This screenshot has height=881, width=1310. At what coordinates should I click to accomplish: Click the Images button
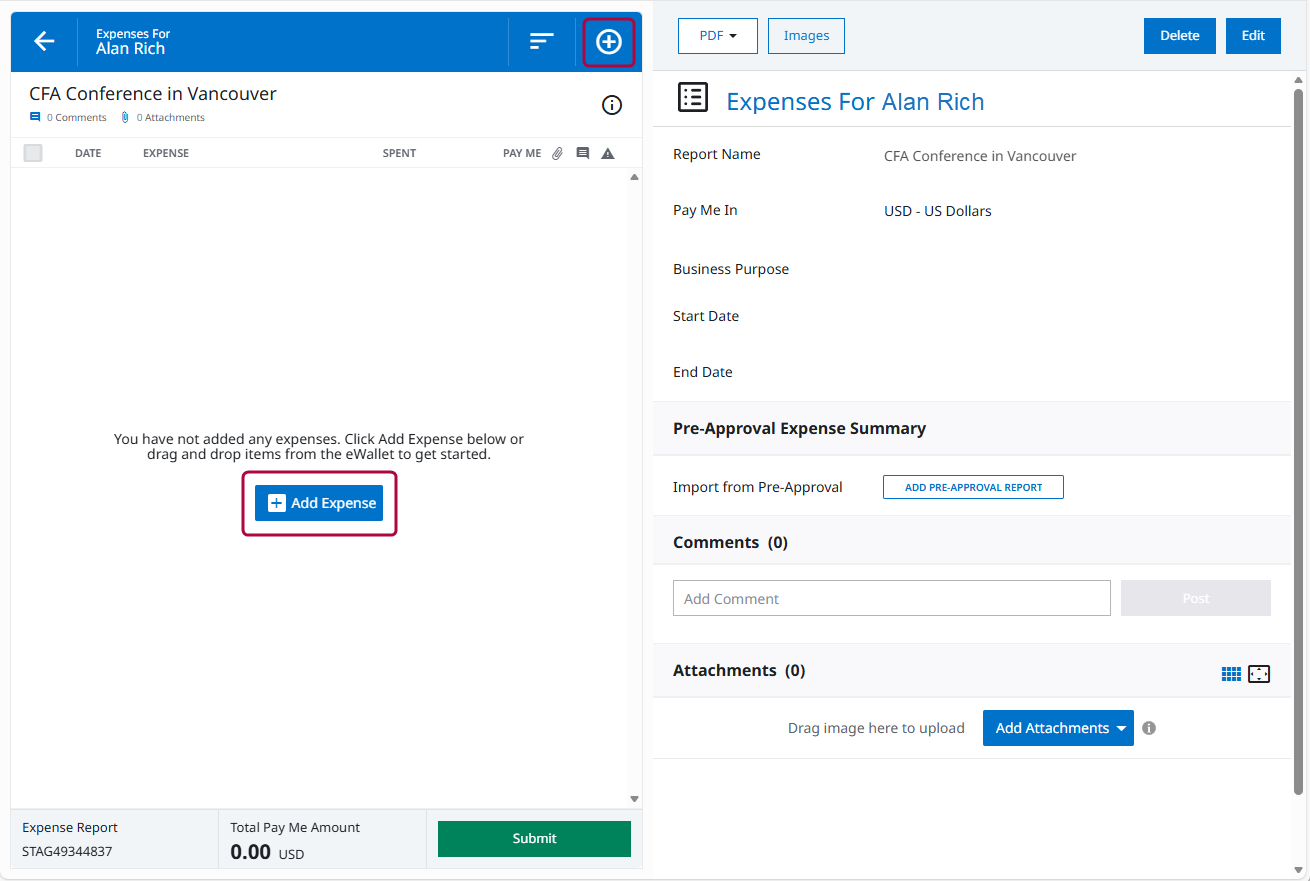pyautogui.click(x=806, y=36)
